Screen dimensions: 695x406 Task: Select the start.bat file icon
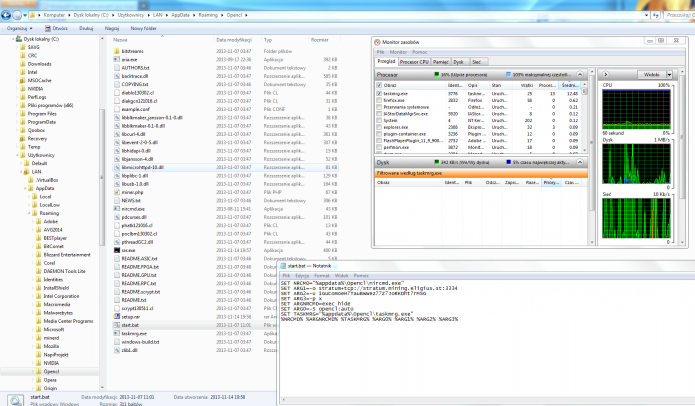pos(117,325)
